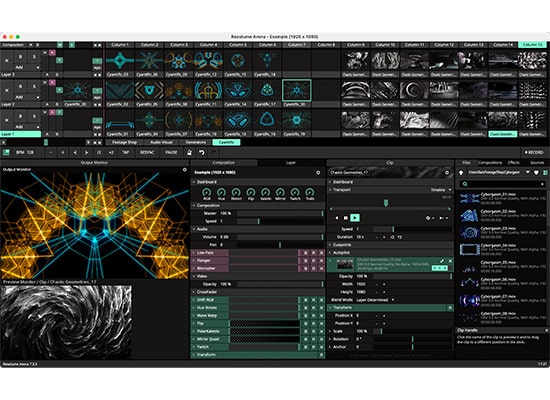Click the Mirror dashboard knob
550x400 pixels.
point(280,192)
